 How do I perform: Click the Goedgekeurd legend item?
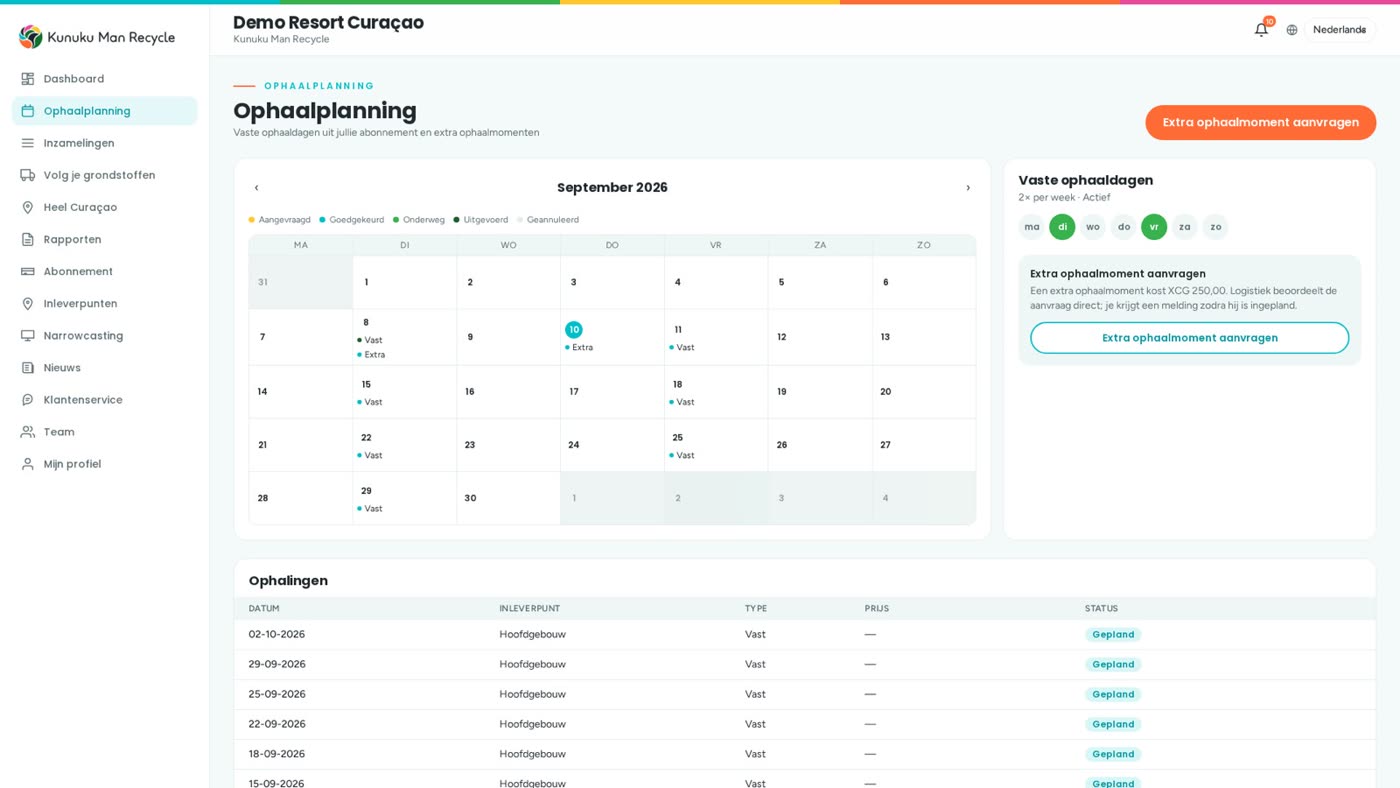(x=352, y=220)
